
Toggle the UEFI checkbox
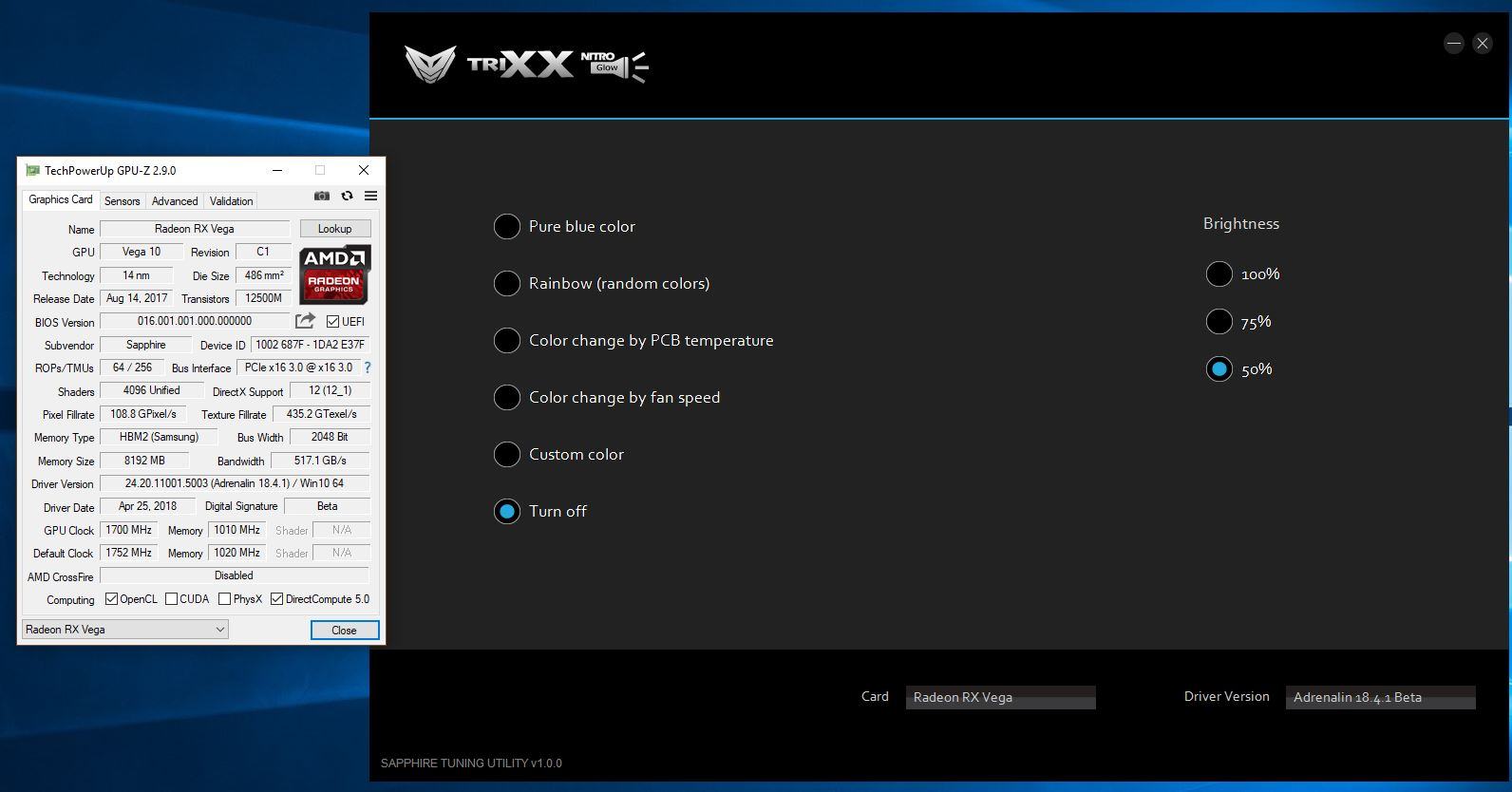point(332,322)
